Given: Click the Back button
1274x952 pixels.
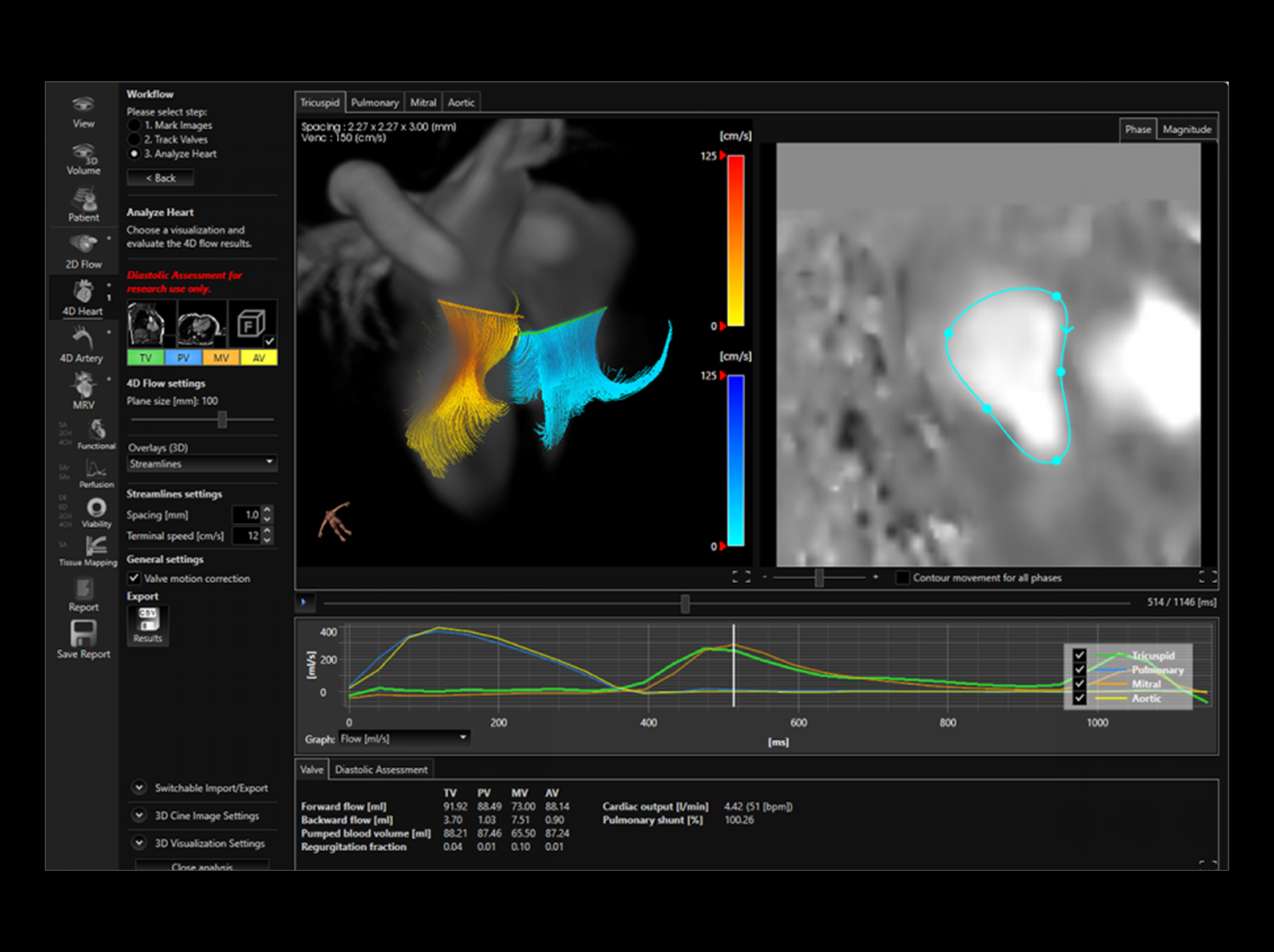Looking at the screenshot, I should tap(160, 178).
